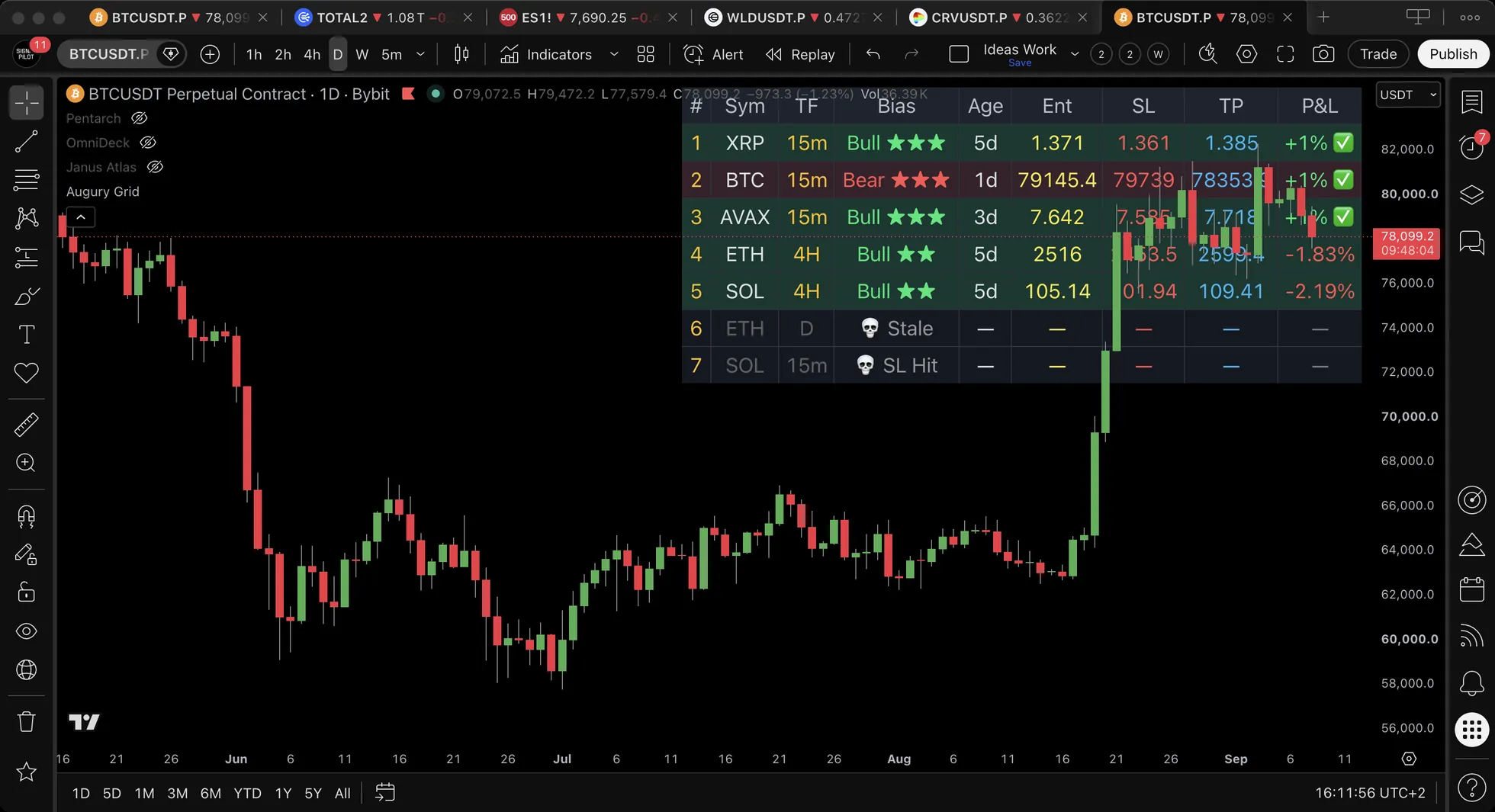
Task: Click the Publish button
Action: pos(1452,54)
